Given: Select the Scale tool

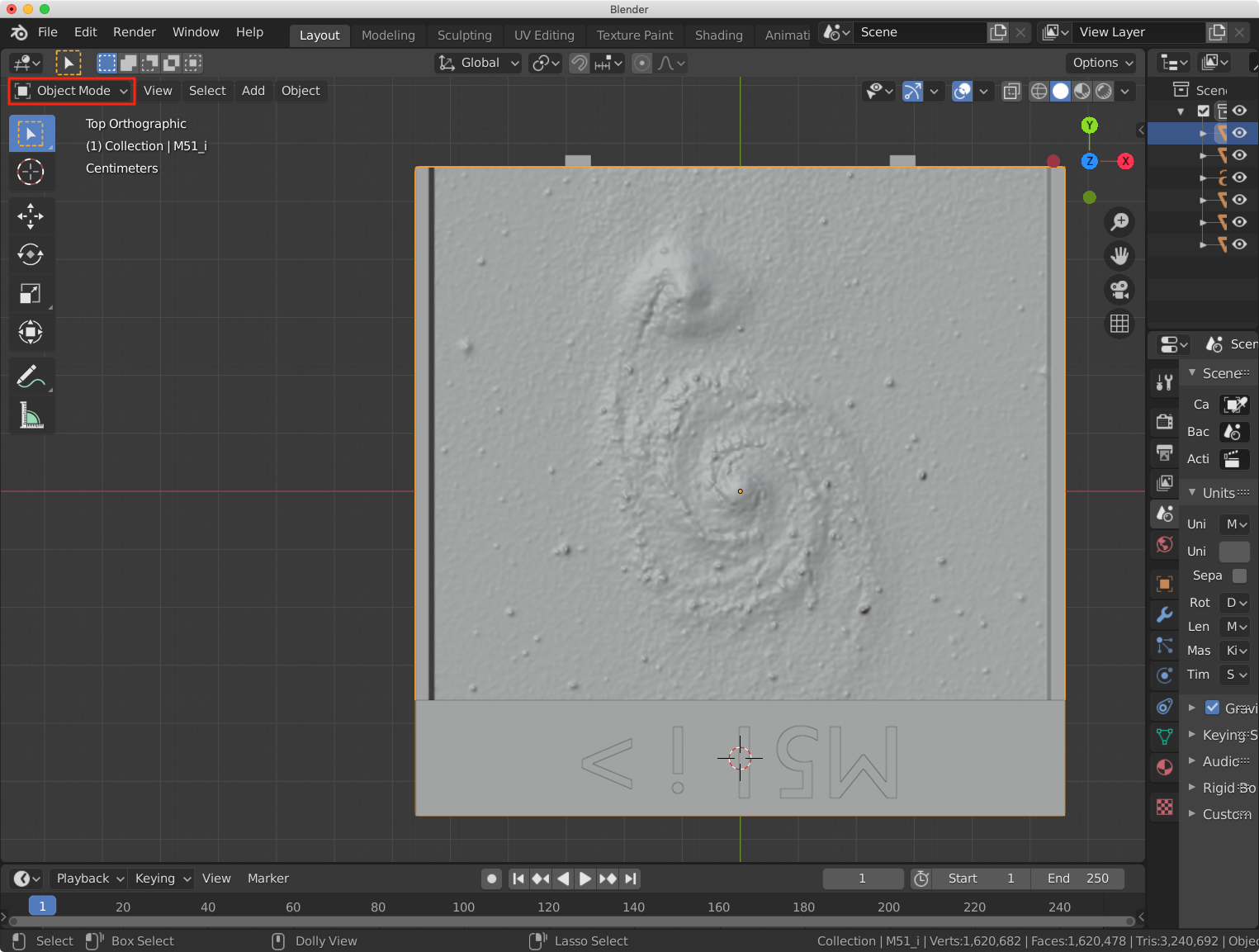Looking at the screenshot, I should coord(31,293).
